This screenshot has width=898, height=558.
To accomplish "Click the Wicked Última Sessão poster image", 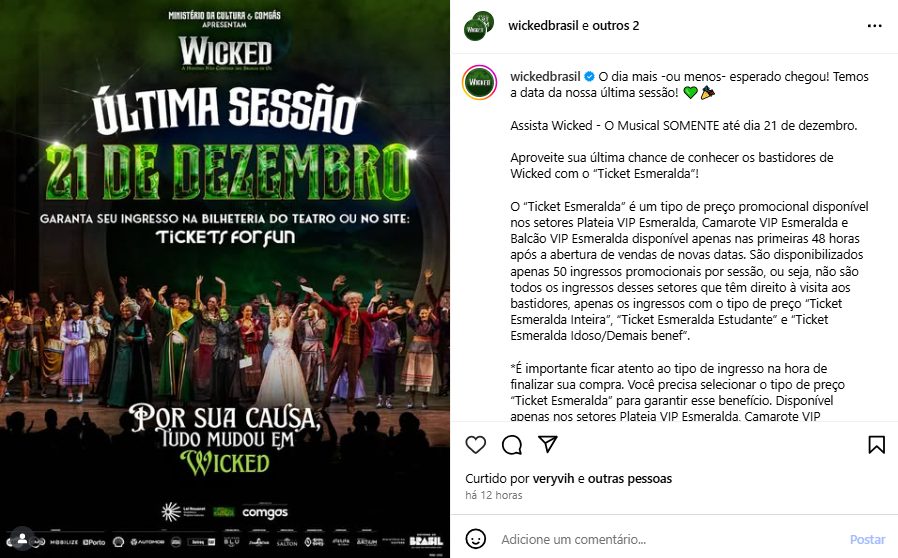I will pos(224,279).
